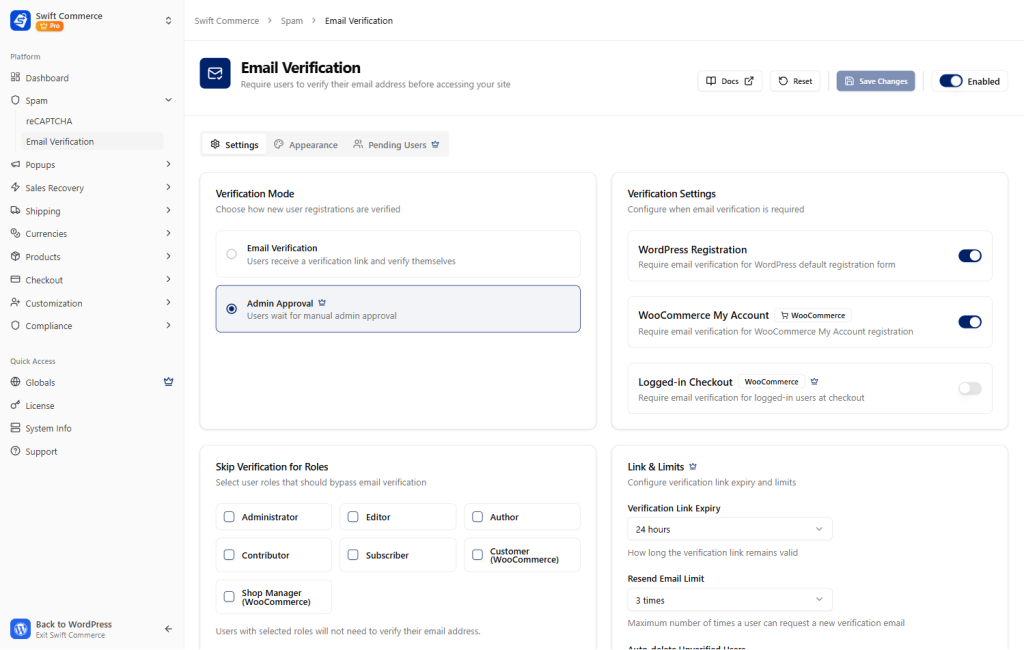The image size is (1024, 650).
Task: Click the Popups megaphone icon
Action: pos(15,164)
